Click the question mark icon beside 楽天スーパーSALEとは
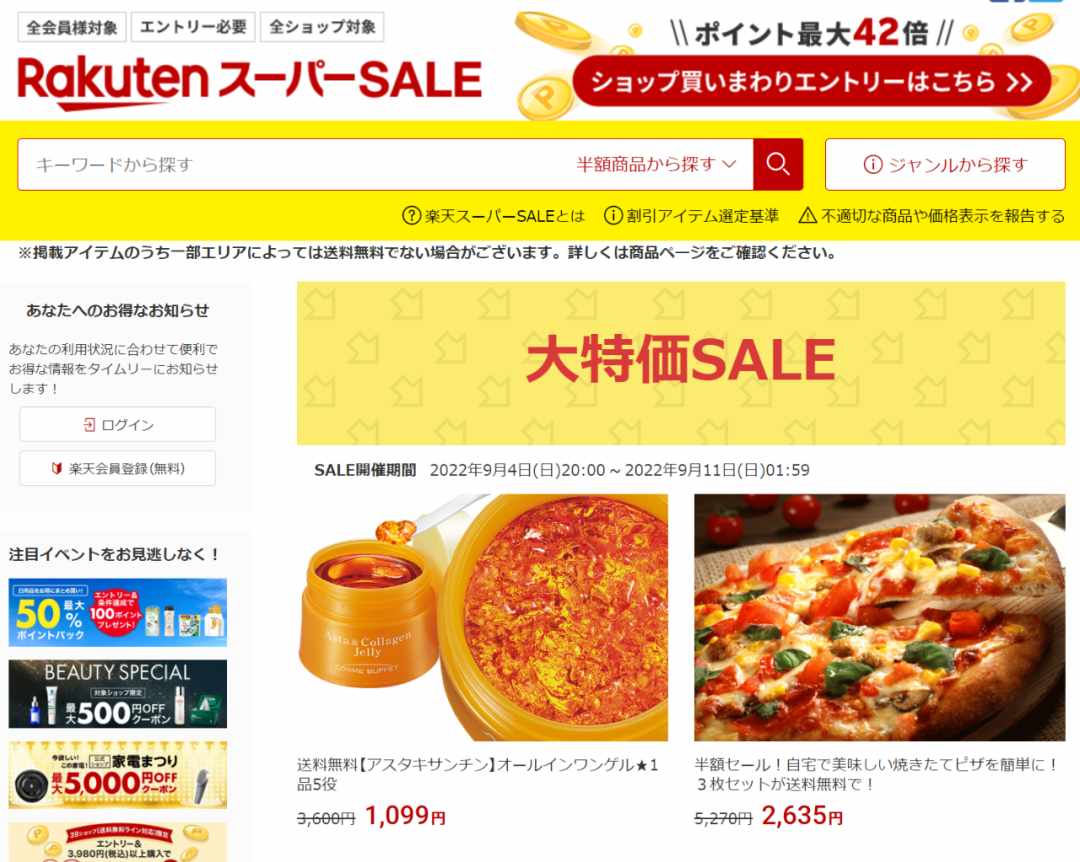This screenshot has height=862, width=1080. pos(411,216)
